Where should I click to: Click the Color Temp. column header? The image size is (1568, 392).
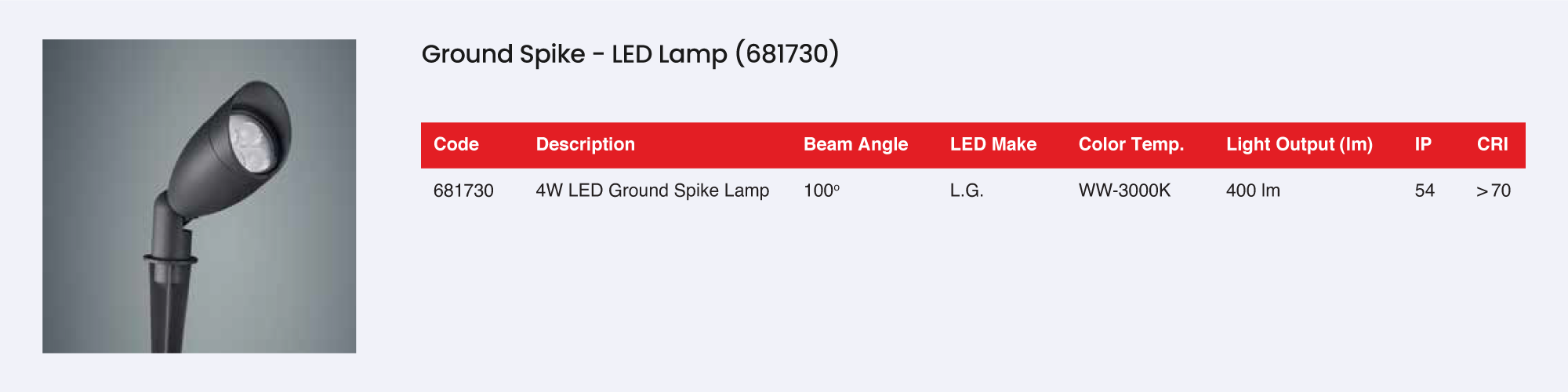(x=1131, y=144)
